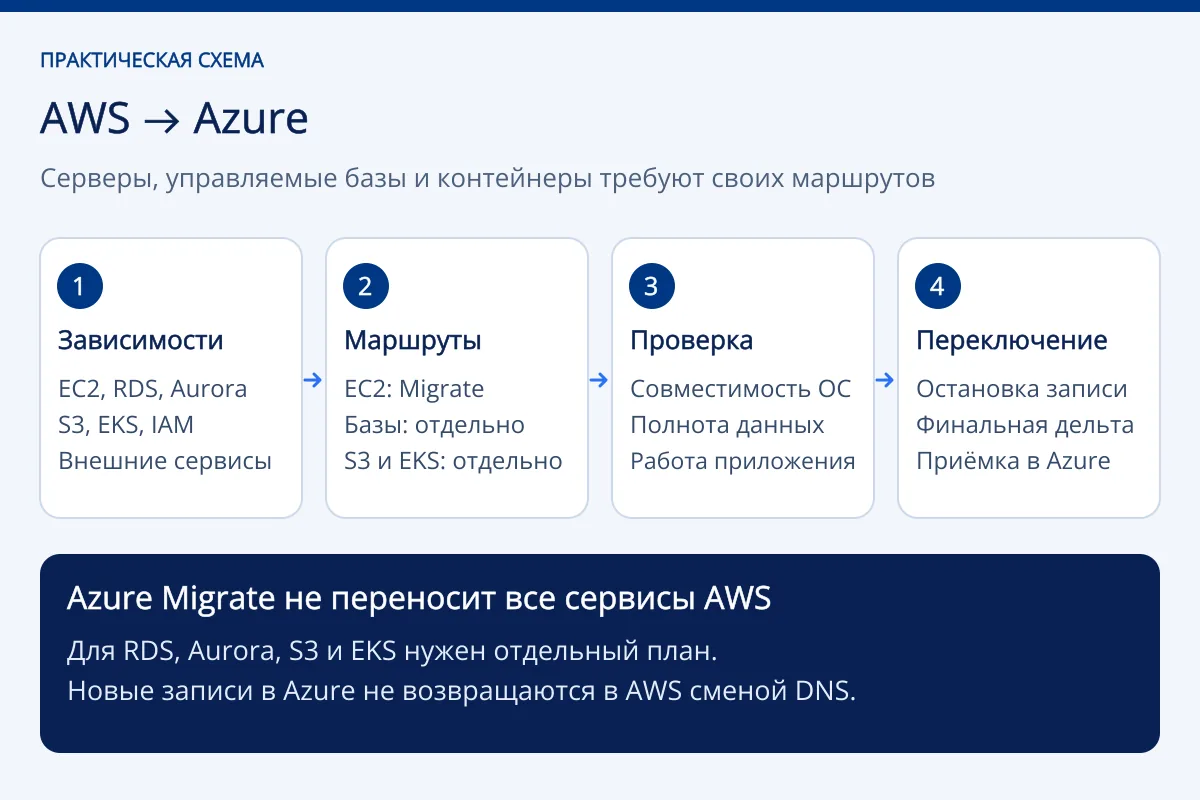Click the step 4 number circle
This screenshot has height=800, width=1200.
(938, 287)
